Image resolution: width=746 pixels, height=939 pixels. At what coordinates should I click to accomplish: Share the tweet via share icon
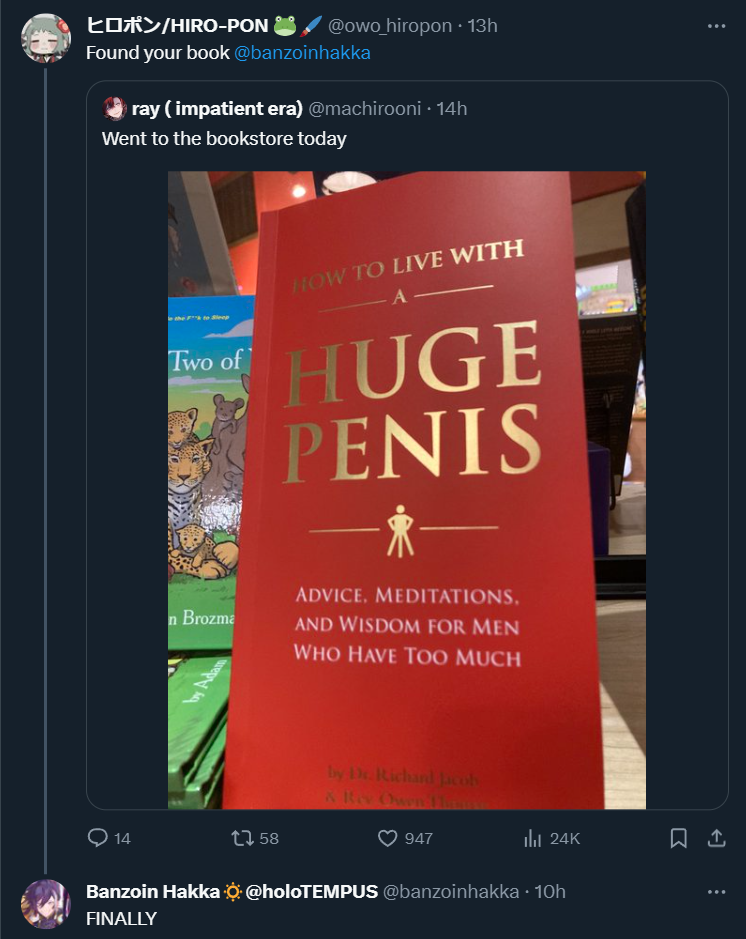(x=716, y=838)
